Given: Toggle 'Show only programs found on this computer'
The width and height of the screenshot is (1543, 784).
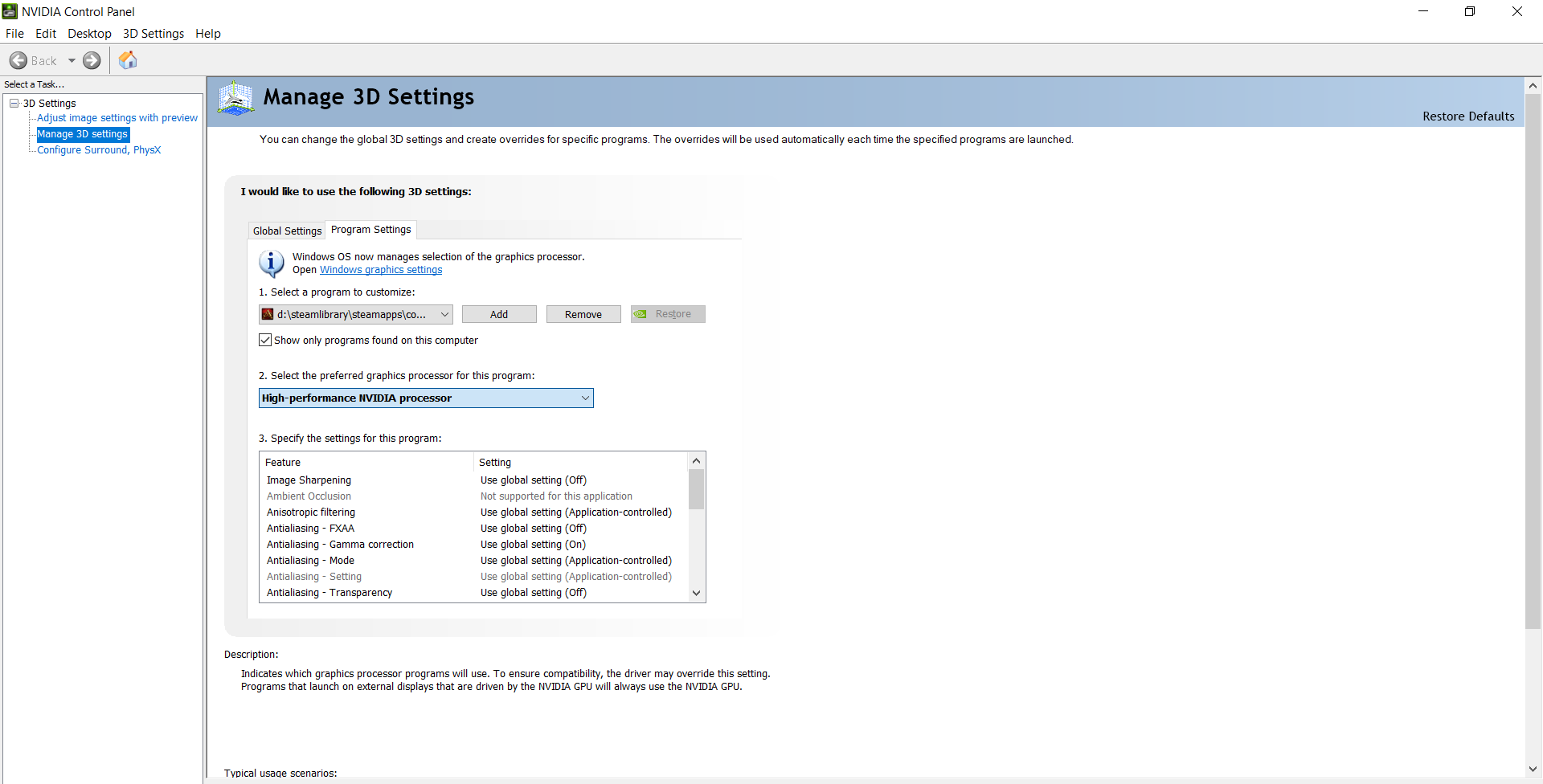Looking at the screenshot, I should tap(265, 340).
